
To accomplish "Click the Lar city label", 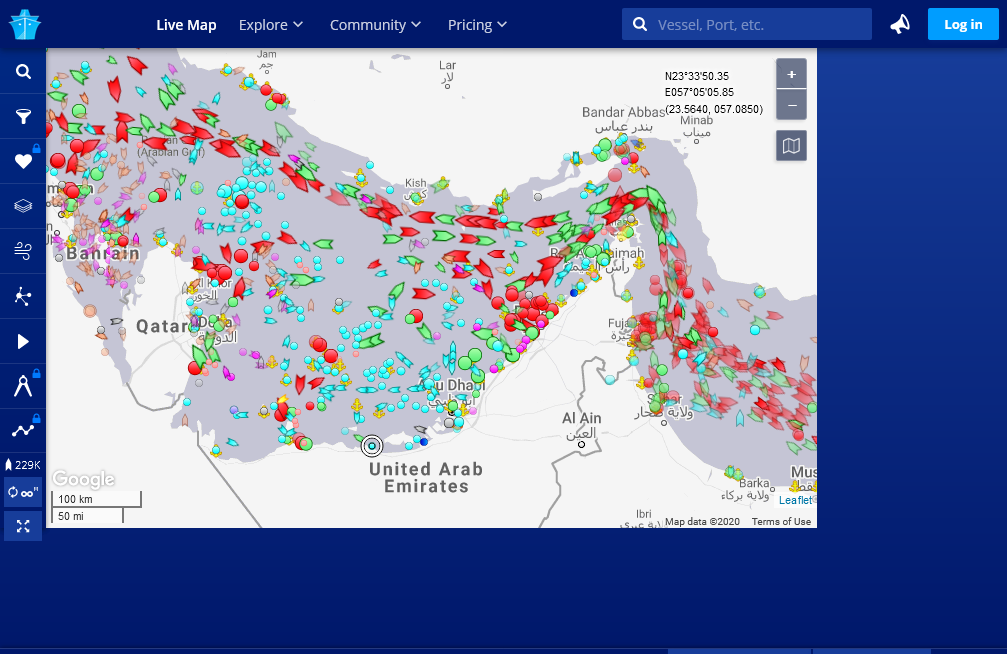I will pyautogui.click(x=448, y=65).
